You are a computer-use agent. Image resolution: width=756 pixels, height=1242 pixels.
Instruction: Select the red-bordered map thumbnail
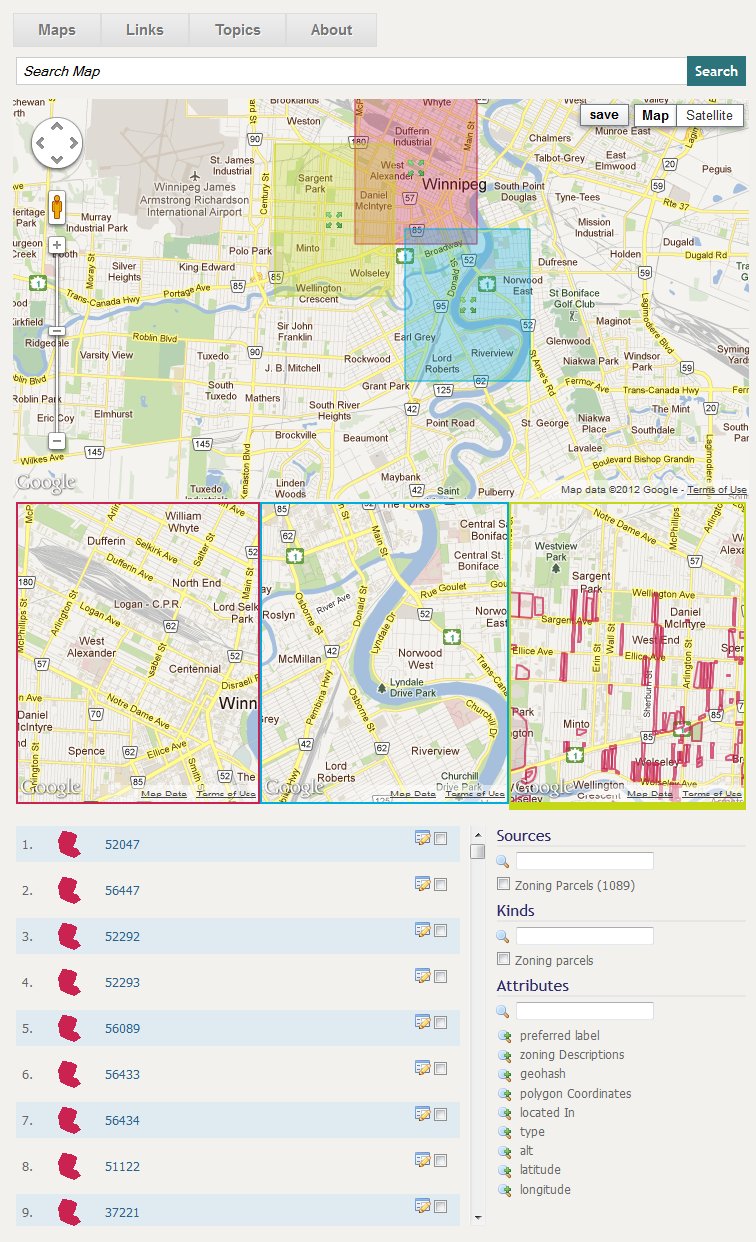click(138, 652)
